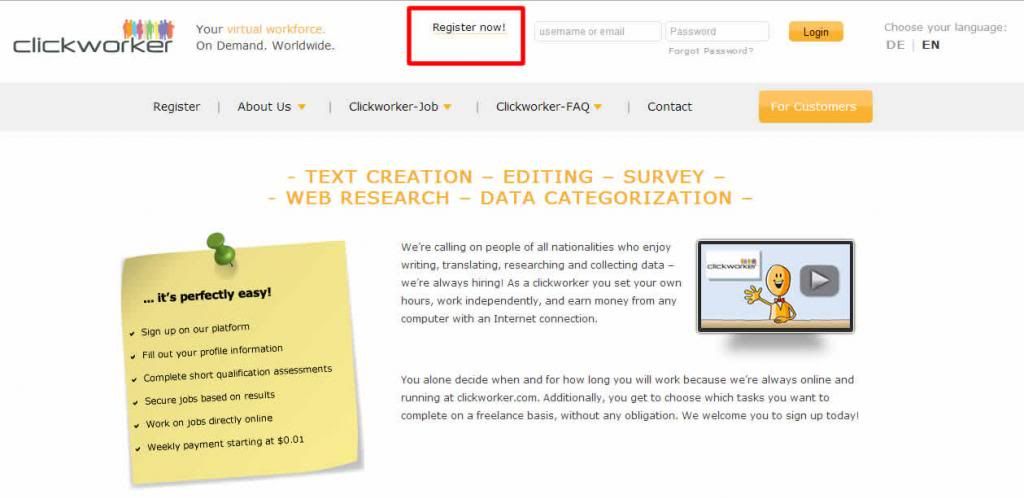
Task: Click the For Customers button
Action: 815,106
